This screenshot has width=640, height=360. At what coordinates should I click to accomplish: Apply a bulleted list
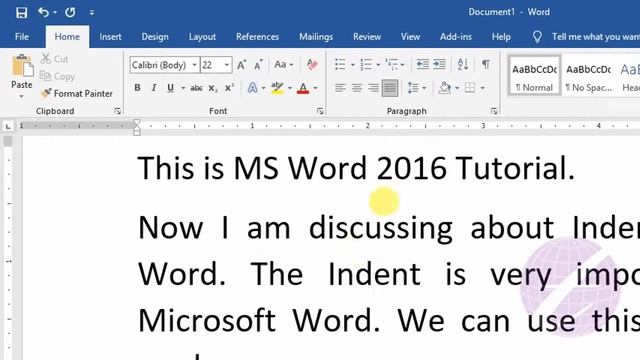340,64
